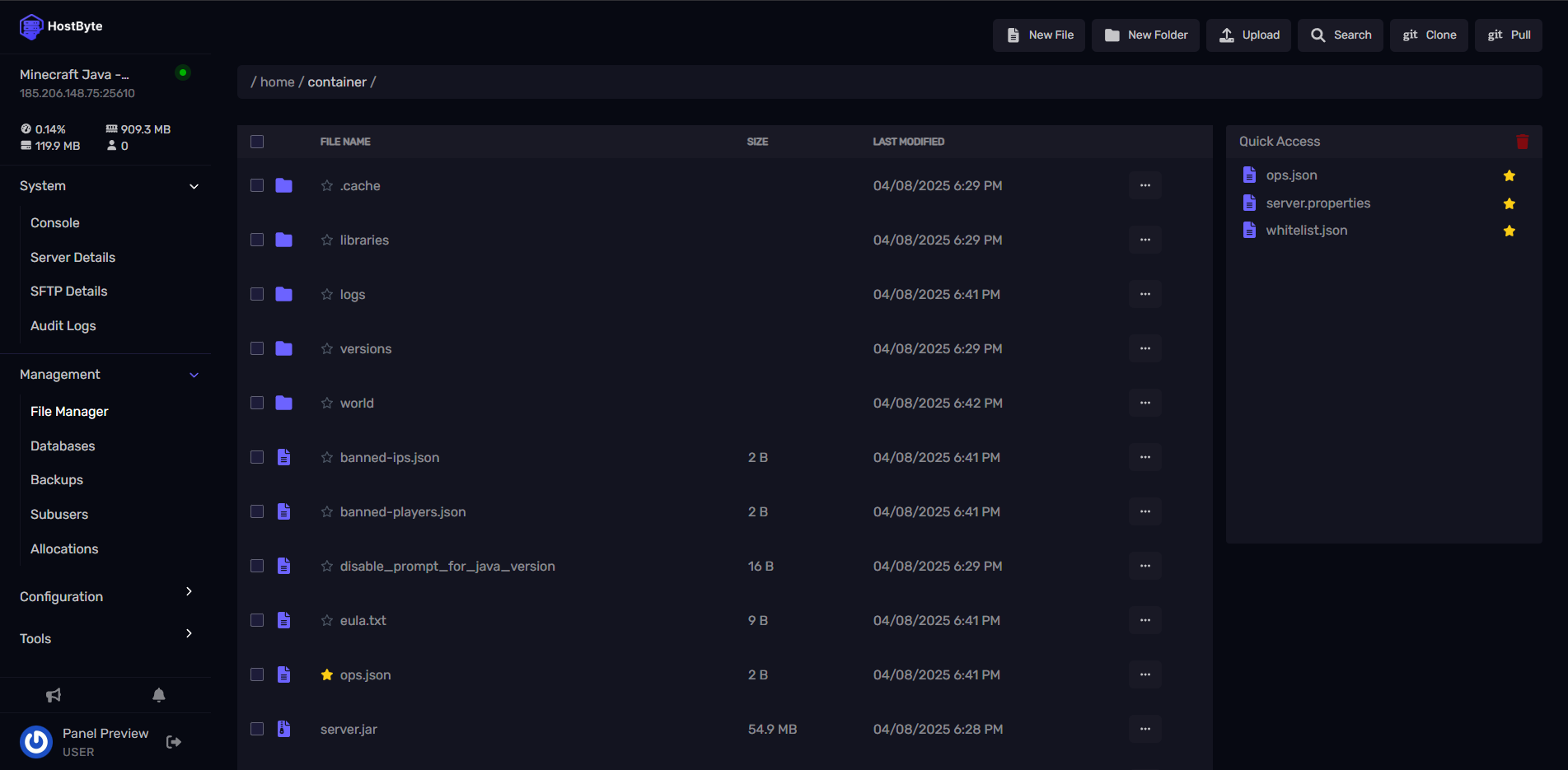The height and width of the screenshot is (770, 1568).
Task: Star the world folder as favorite
Action: click(x=327, y=403)
